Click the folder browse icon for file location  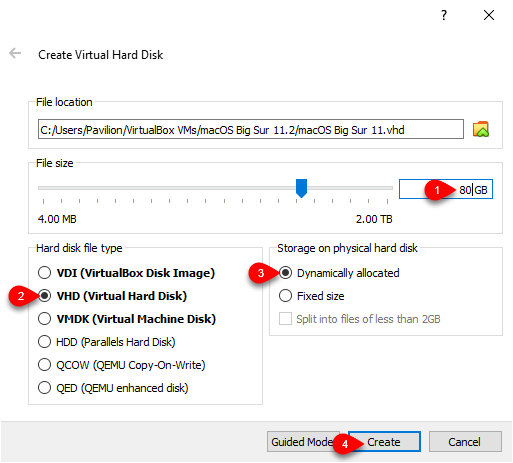pos(481,129)
